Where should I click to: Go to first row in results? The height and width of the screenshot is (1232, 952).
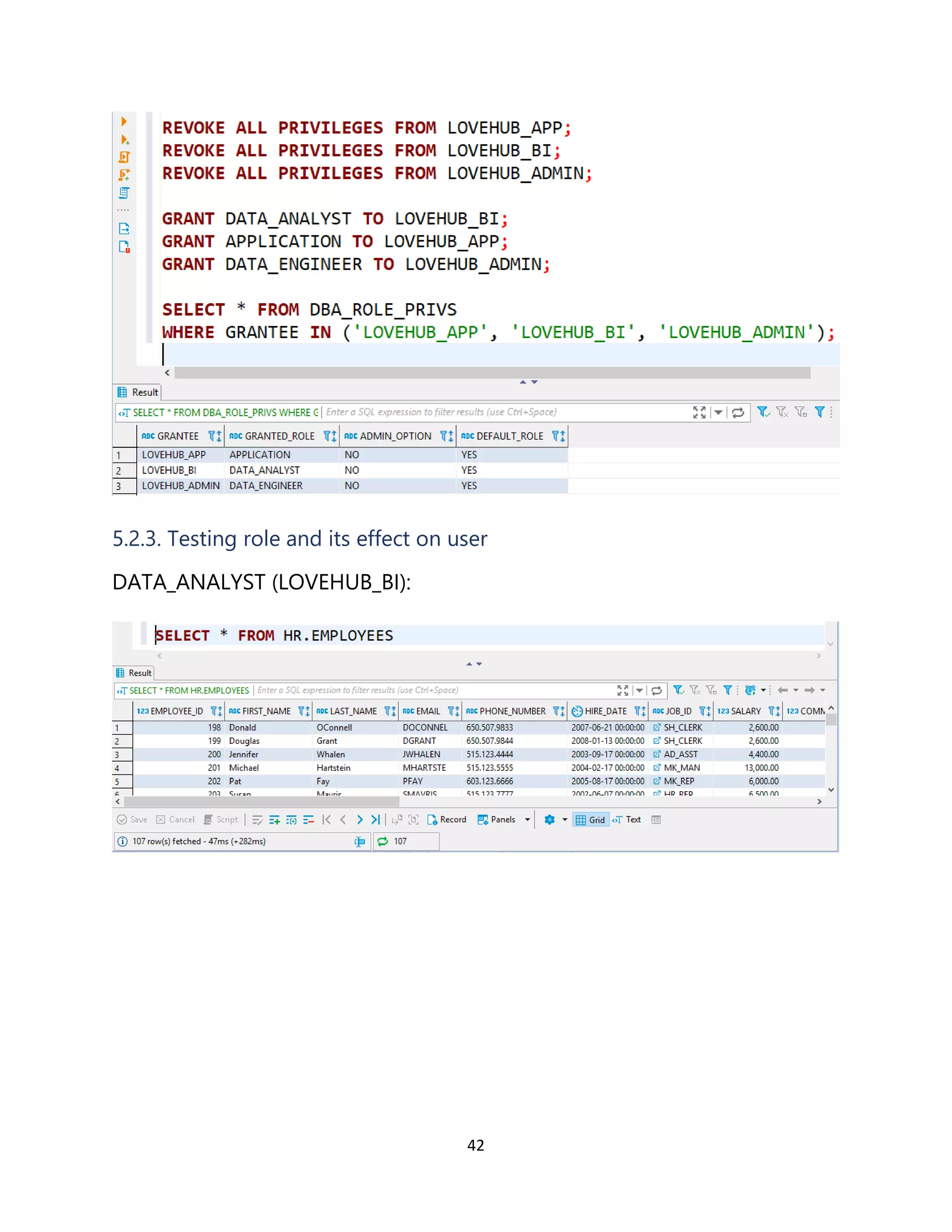coord(326,820)
